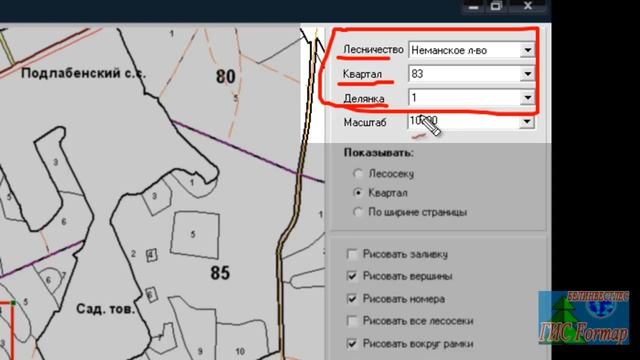Image resolution: width=640 pixels, height=360 pixels.
Task: Close the window
Action: click(528, 6)
